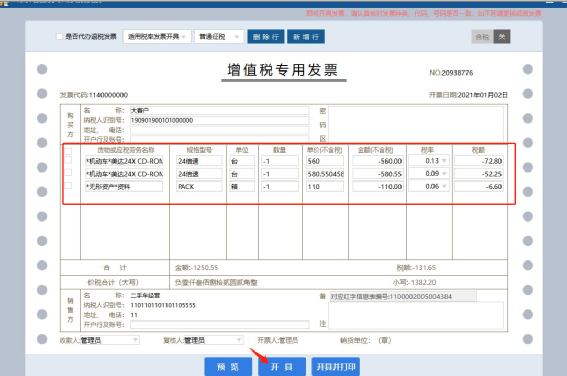Click the 增值税专用发票 title
567x376 pixels.
282,70
